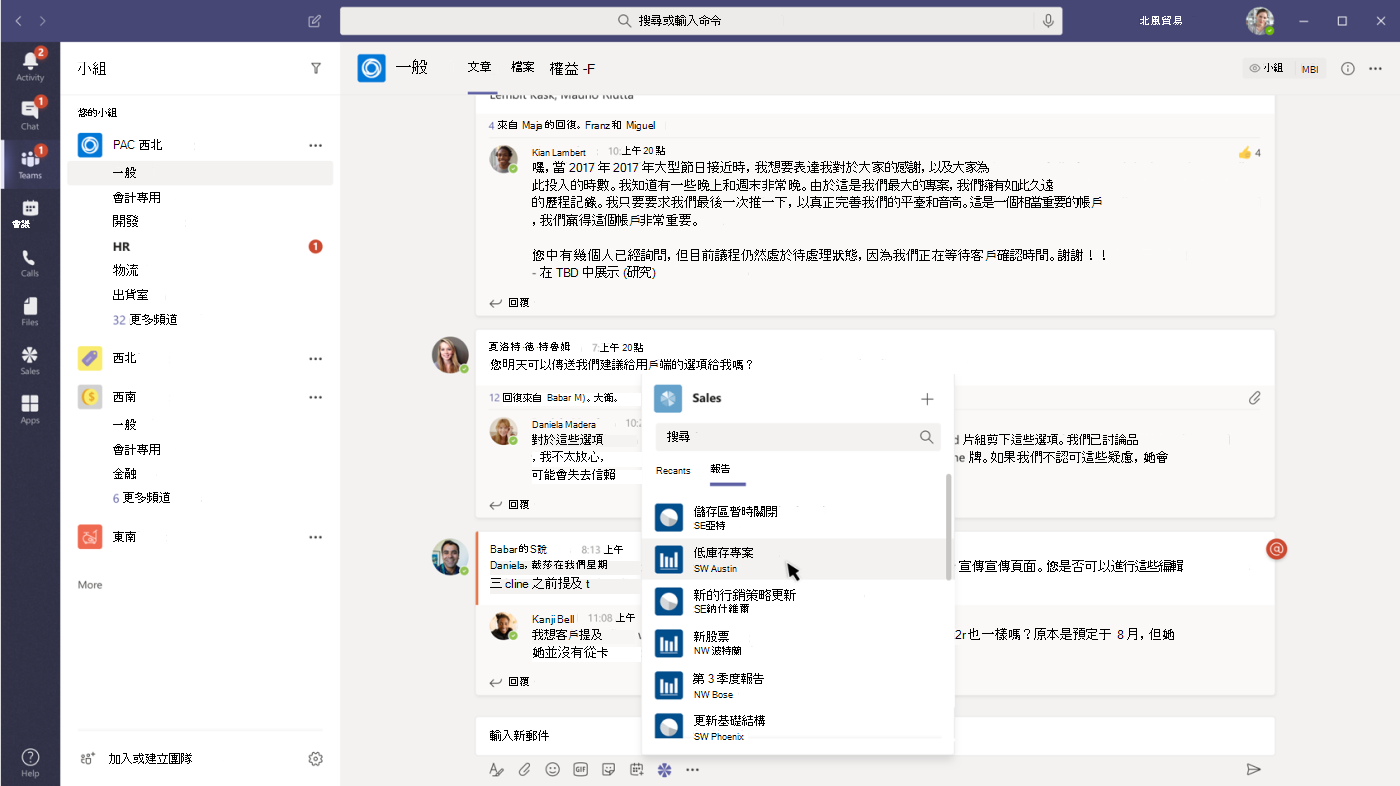This screenshot has width=1400, height=786.
Task: Open more options for 西北 team
Action: click(316, 358)
